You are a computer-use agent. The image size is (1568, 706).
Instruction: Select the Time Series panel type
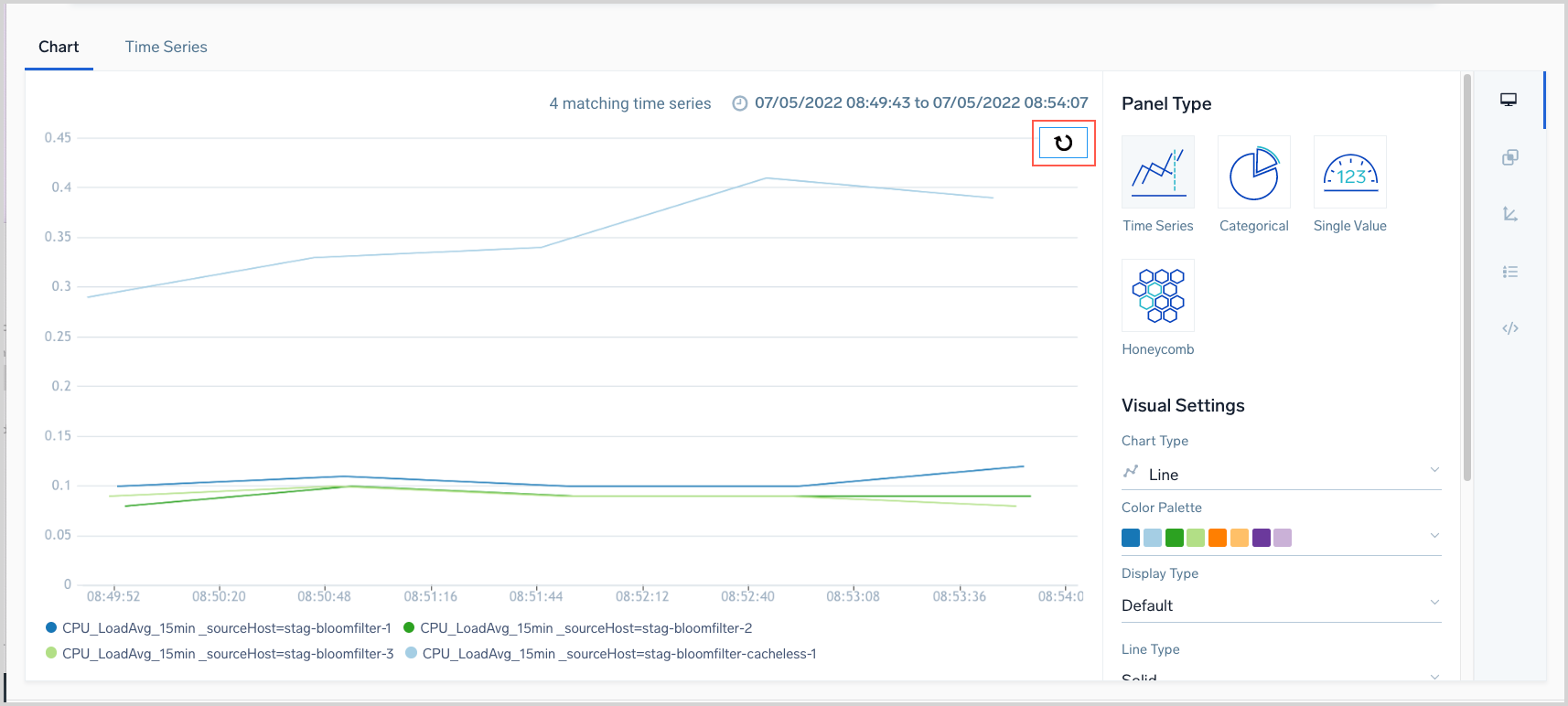(x=1157, y=173)
